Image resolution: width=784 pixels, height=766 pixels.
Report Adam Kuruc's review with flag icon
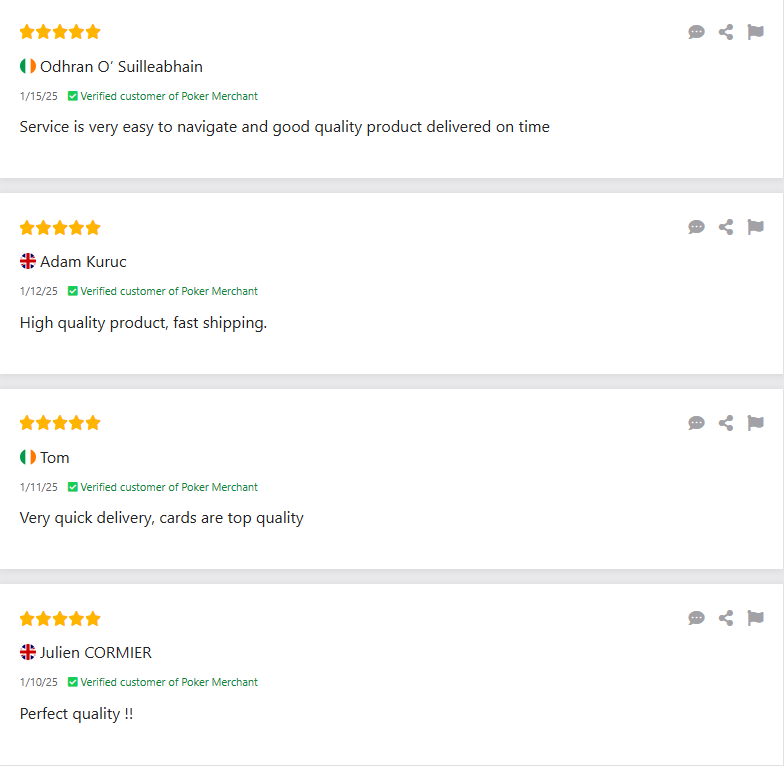tap(756, 227)
